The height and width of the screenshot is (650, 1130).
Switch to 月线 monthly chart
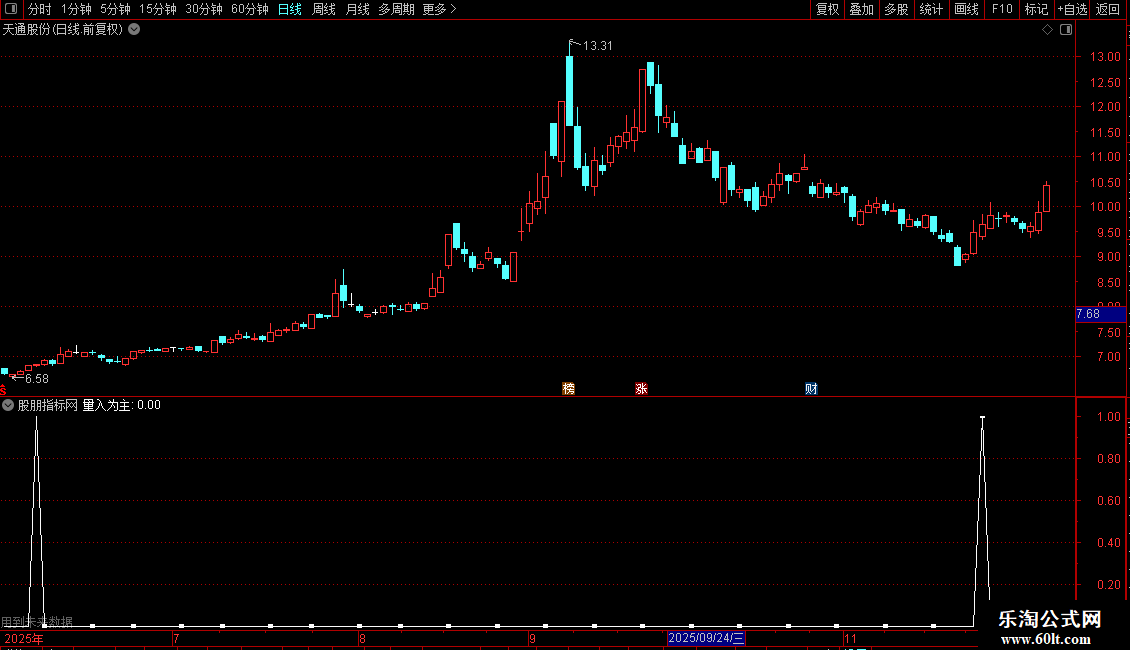coord(357,9)
